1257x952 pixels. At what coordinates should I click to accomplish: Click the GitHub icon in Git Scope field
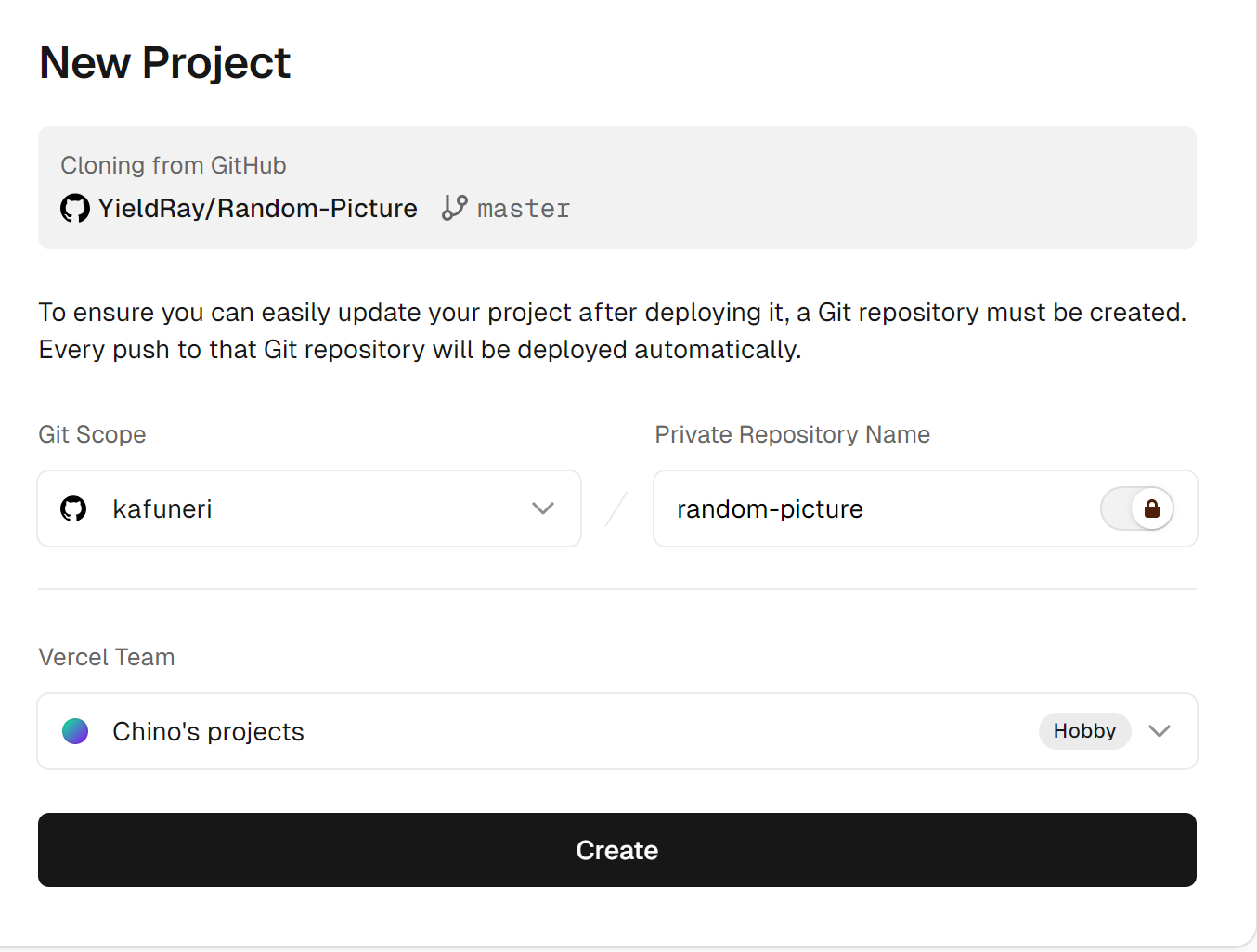[x=73, y=508]
